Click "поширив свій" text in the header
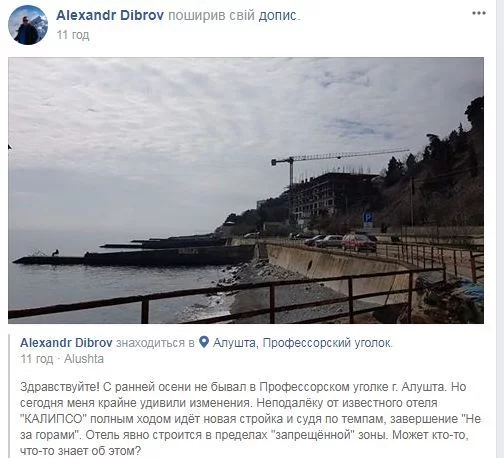The image size is (504, 458). tap(211, 15)
